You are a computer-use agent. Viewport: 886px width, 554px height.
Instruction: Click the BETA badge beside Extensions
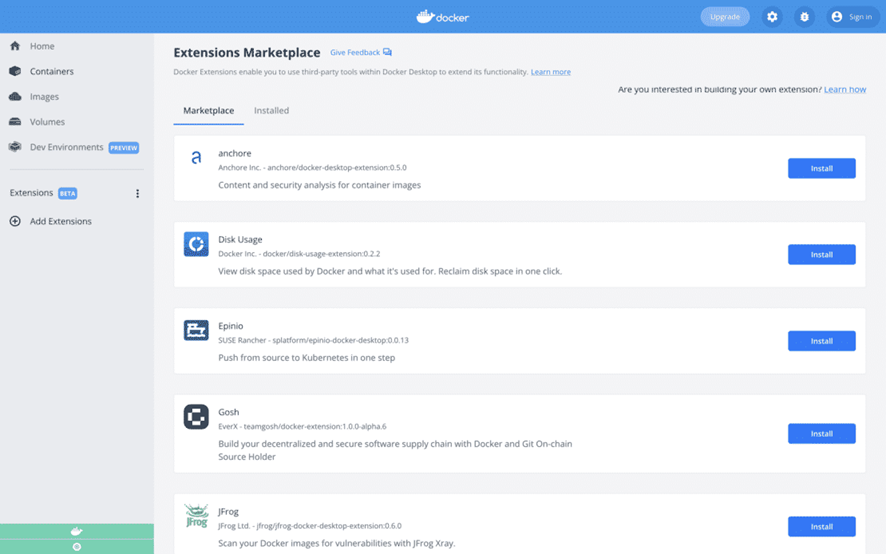point(67,193)
